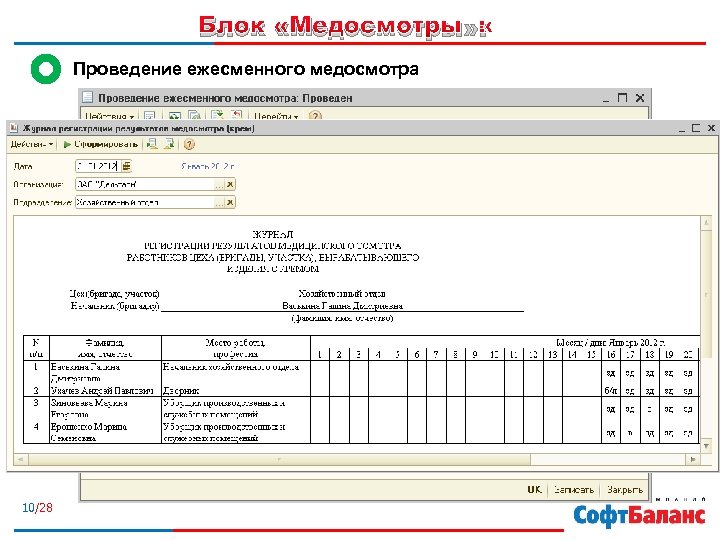Click the Фамилия, имя, отчество column header
Image resolution: width=720 pixels, height=540 pixels.
tap(105, 348)
